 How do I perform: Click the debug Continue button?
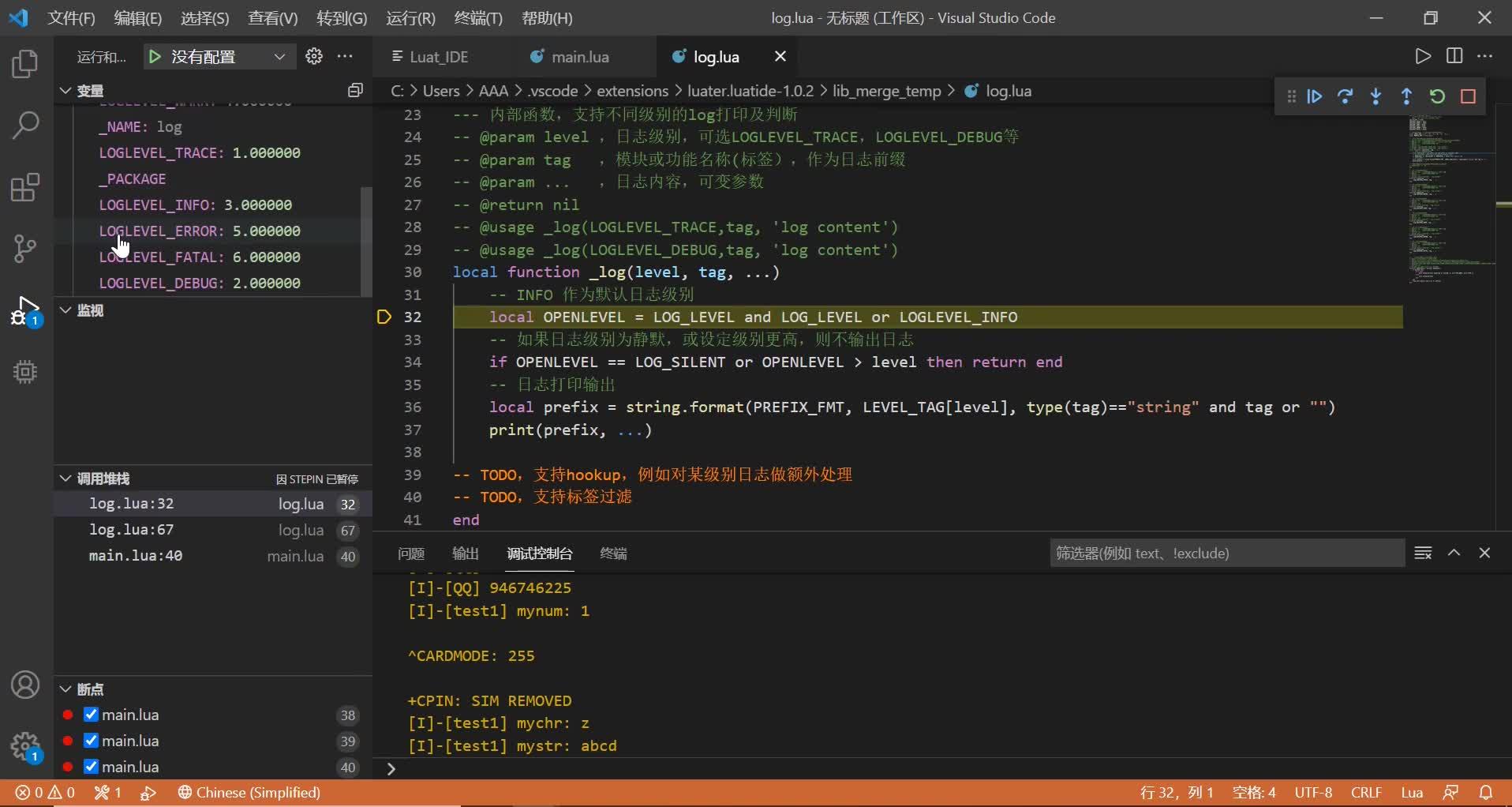click(1315, 96)
